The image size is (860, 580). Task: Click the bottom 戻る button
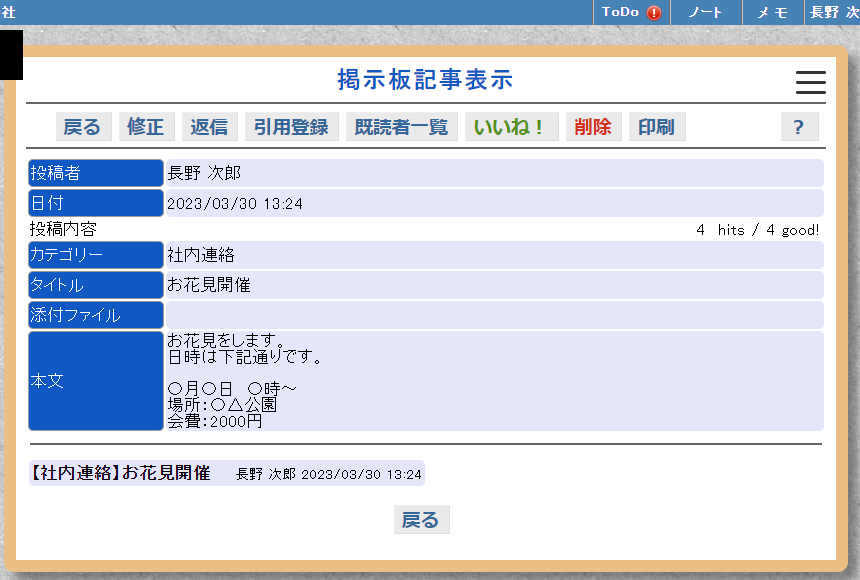[421, 519]
